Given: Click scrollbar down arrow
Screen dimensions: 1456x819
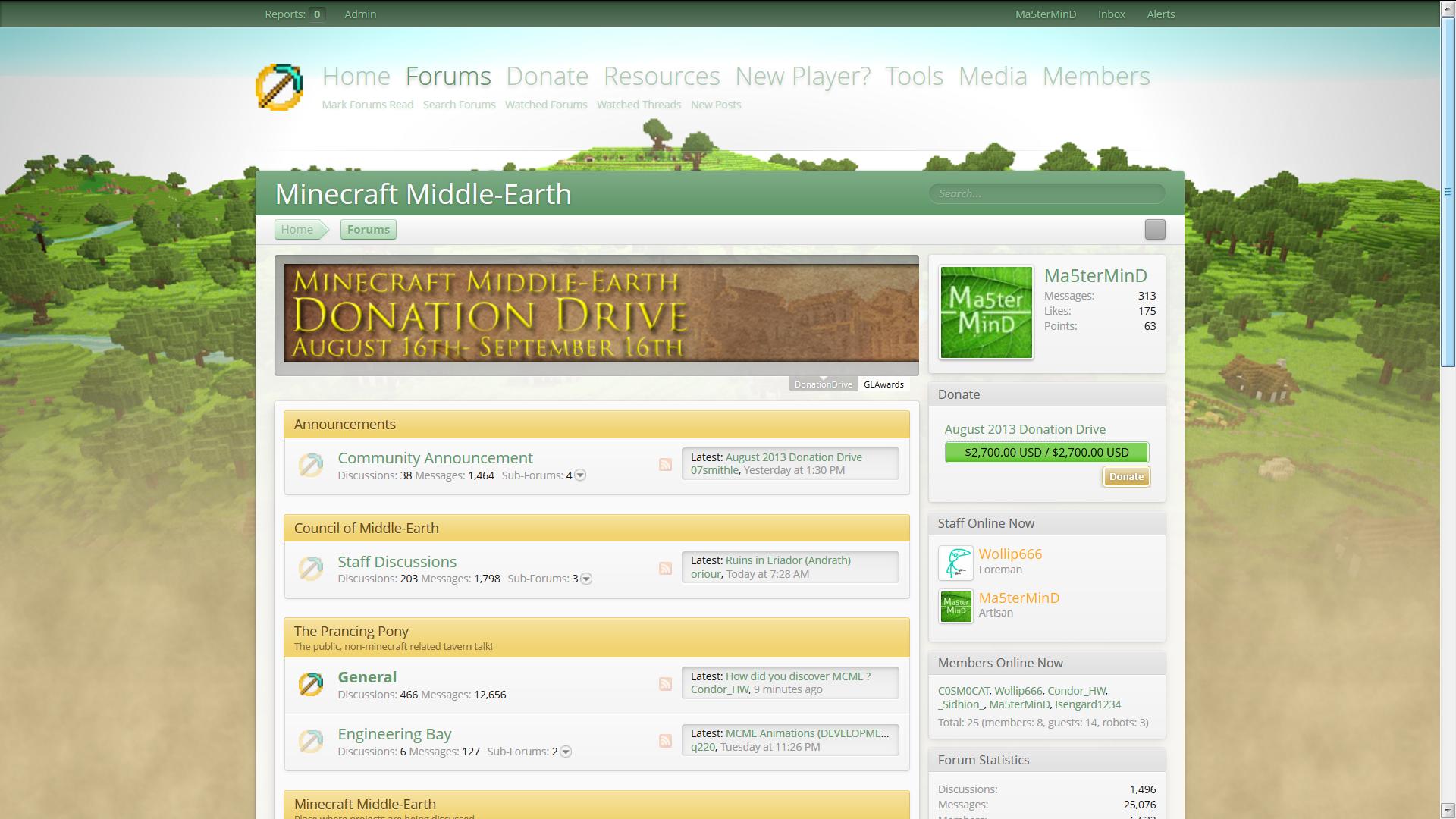Looking at the screenshot, I should [x=1448, y=811].
